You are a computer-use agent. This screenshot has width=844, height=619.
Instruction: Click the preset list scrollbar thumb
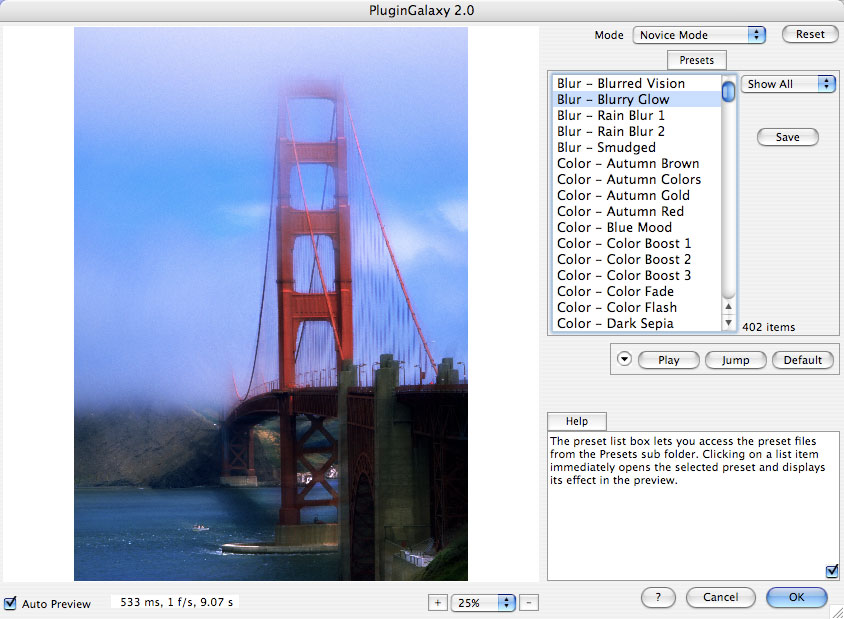point(728,90)
